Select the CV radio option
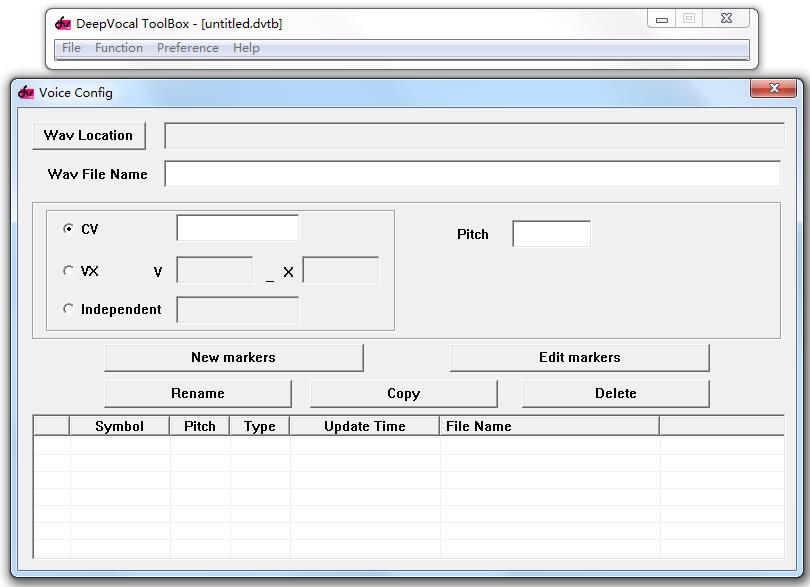The height and width of the screenshot is (587, 810). [x=68, y=229]
